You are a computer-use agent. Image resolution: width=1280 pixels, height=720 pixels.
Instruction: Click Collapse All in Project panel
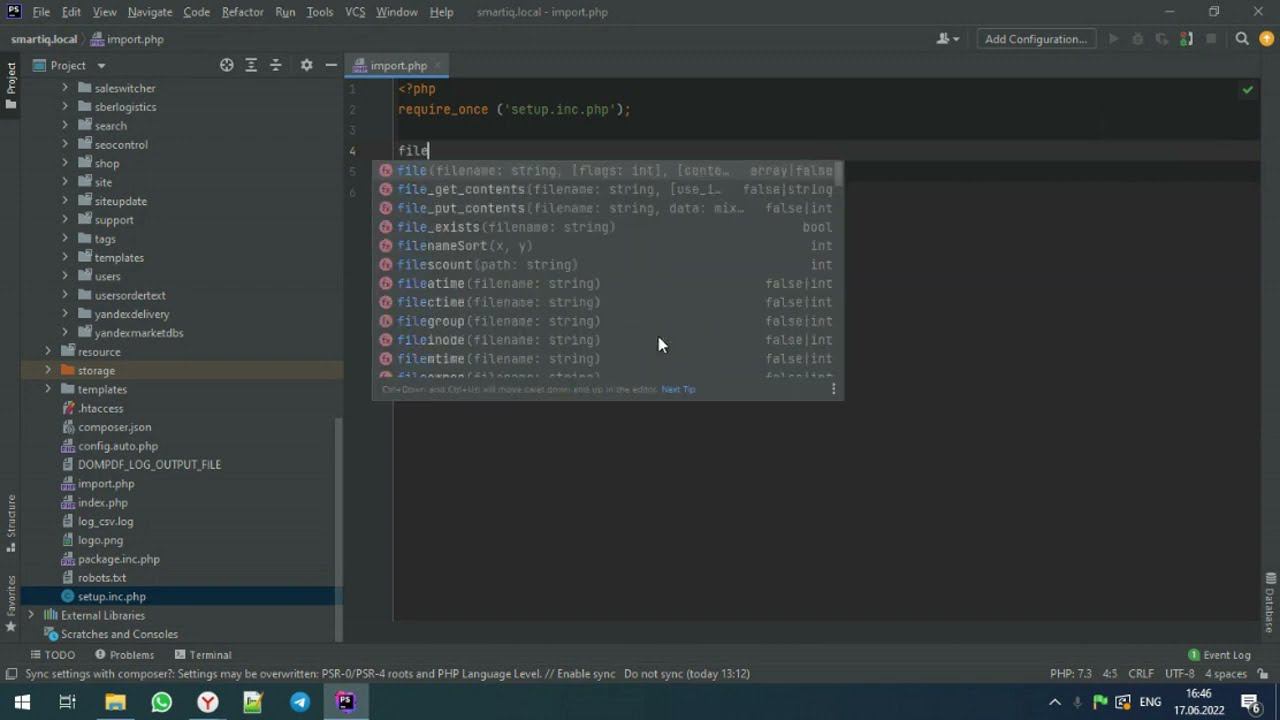tap(276, 65)
